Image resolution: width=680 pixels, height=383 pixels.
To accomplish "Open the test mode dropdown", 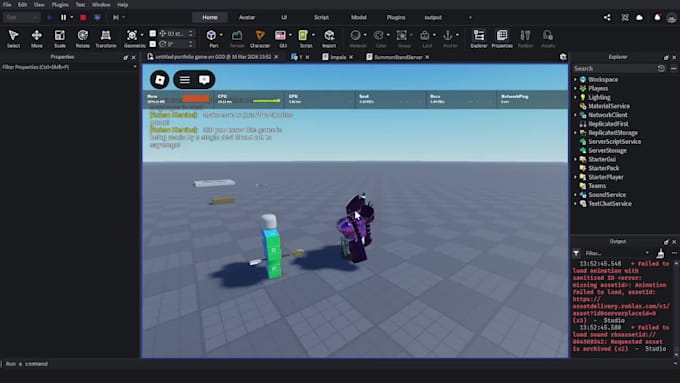I will 22,17.
